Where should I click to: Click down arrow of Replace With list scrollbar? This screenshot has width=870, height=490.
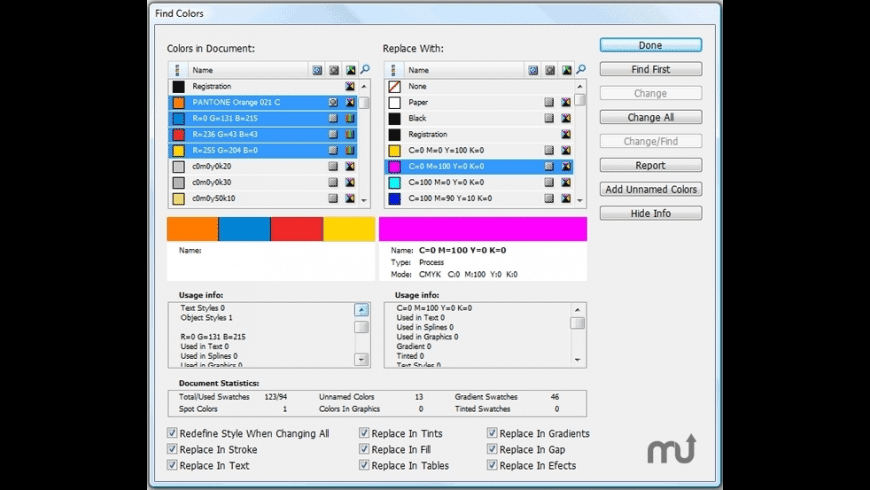pyautogui.click(x=580, y=200)
